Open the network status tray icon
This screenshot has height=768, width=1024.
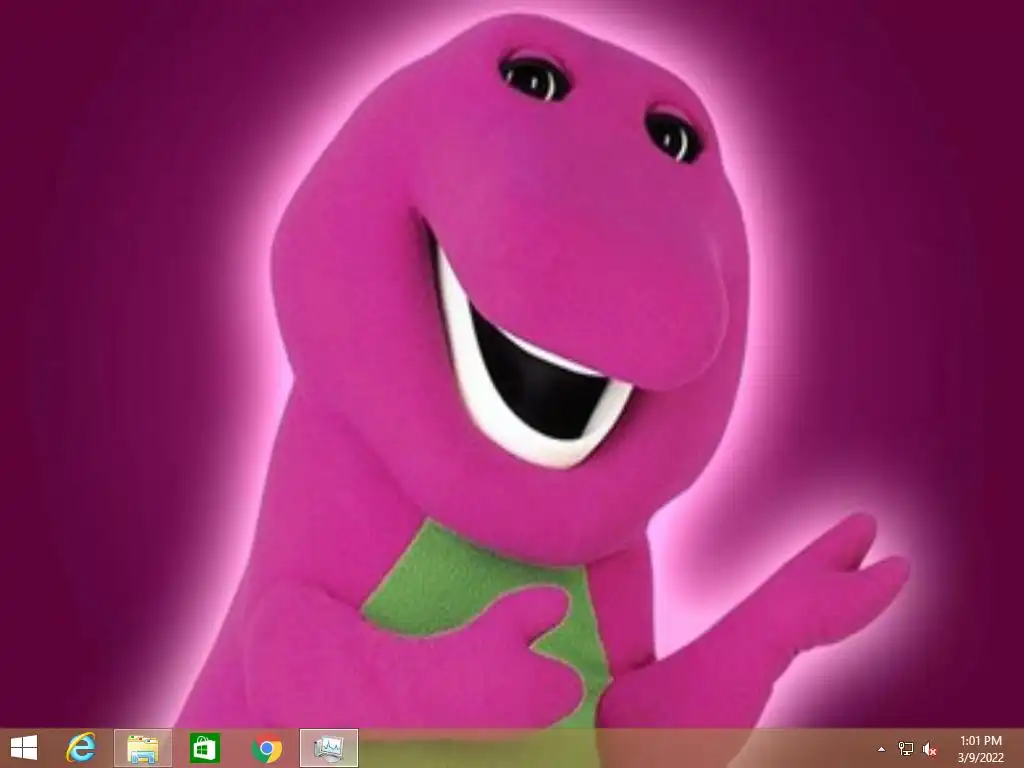tap(905, 748)
